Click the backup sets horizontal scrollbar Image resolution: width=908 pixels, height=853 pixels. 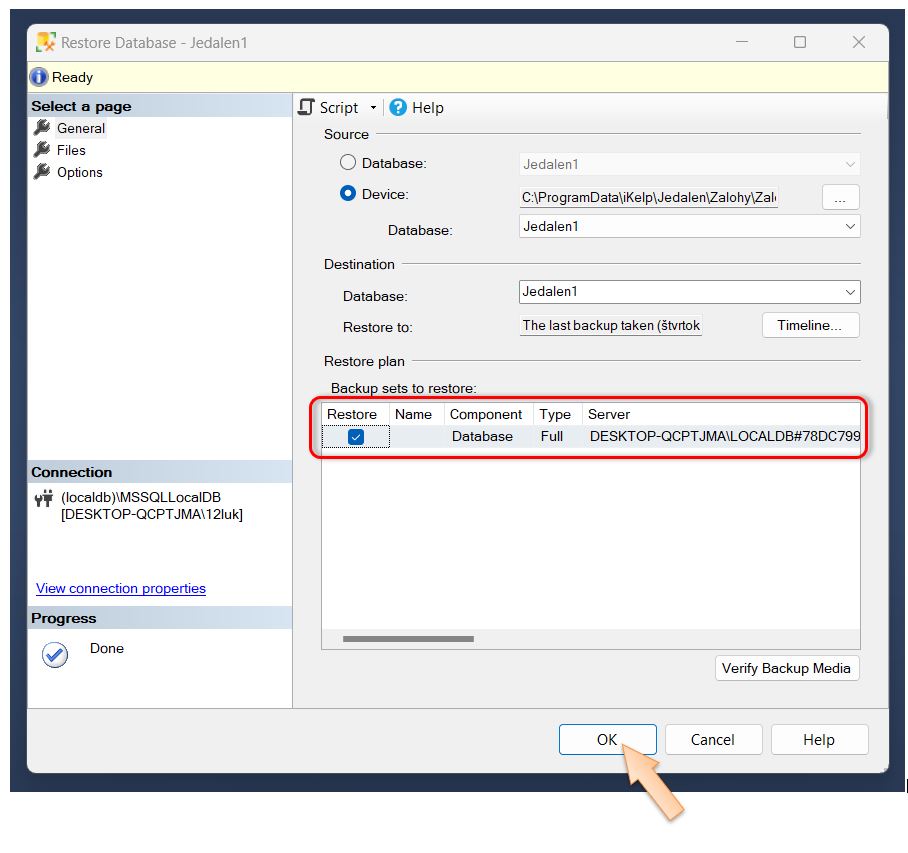(x=408, y=639)
